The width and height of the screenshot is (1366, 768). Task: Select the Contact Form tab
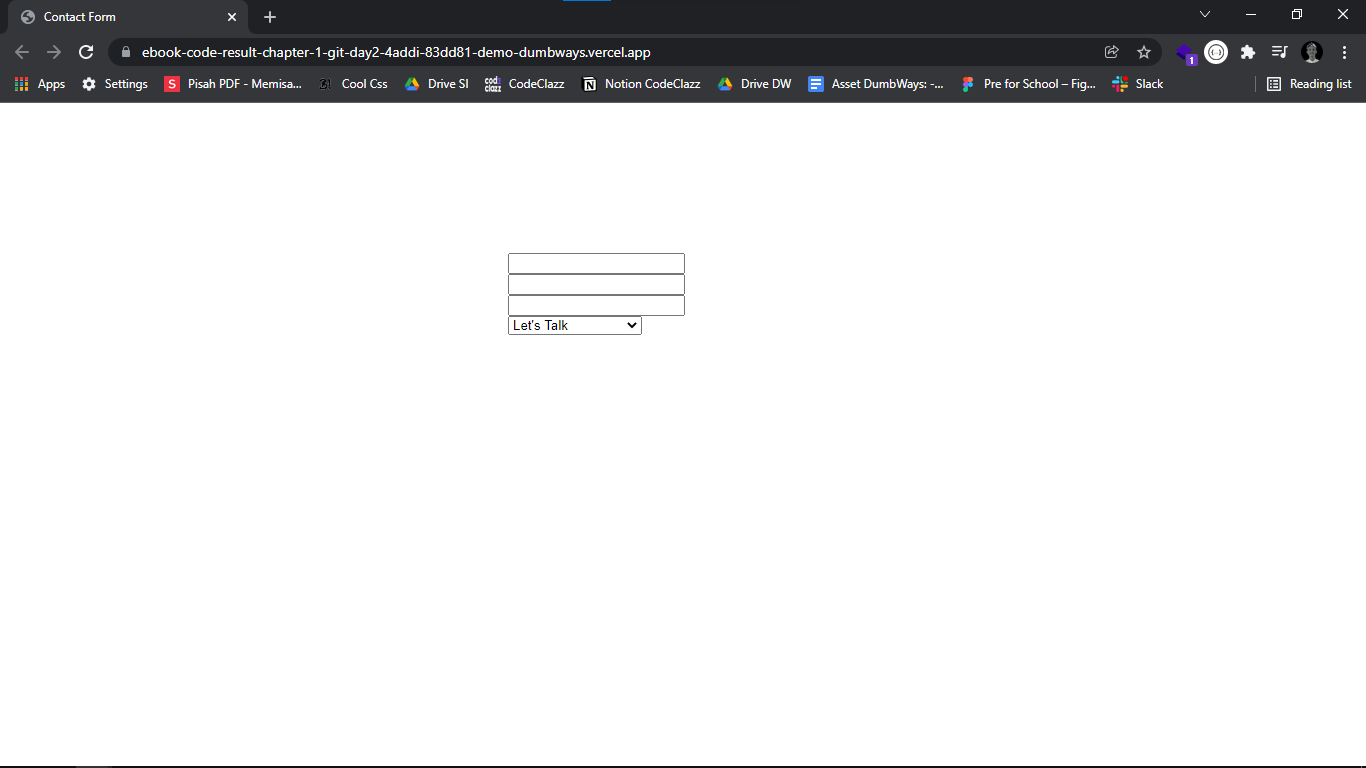coord(128,17)
